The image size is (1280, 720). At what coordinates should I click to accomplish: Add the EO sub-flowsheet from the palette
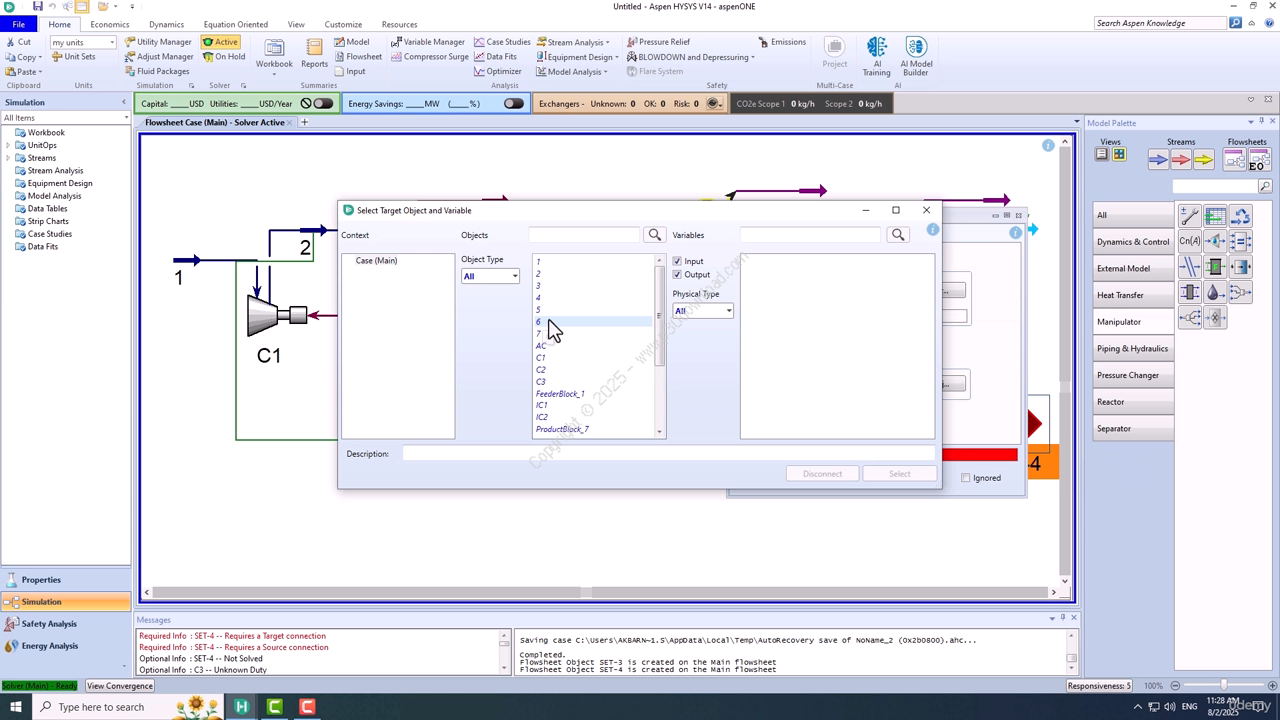[x=1258, y=160]
